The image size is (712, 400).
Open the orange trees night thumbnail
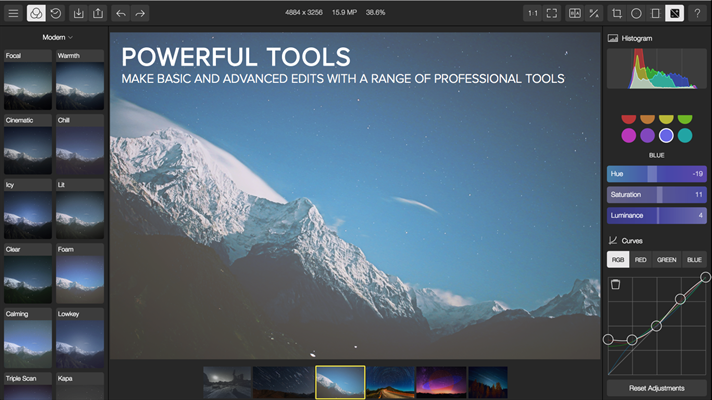pos(488,382)
